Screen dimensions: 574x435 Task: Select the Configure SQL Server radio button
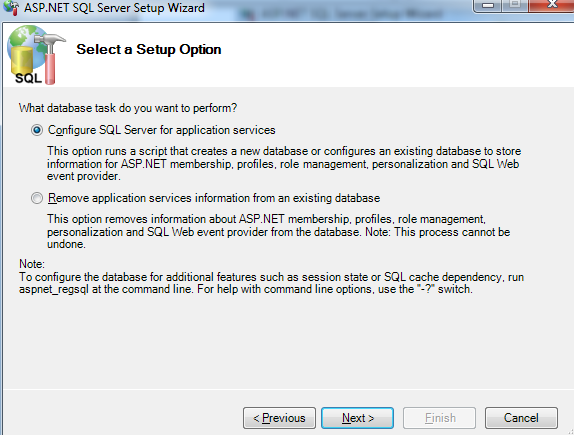(37, 130)
